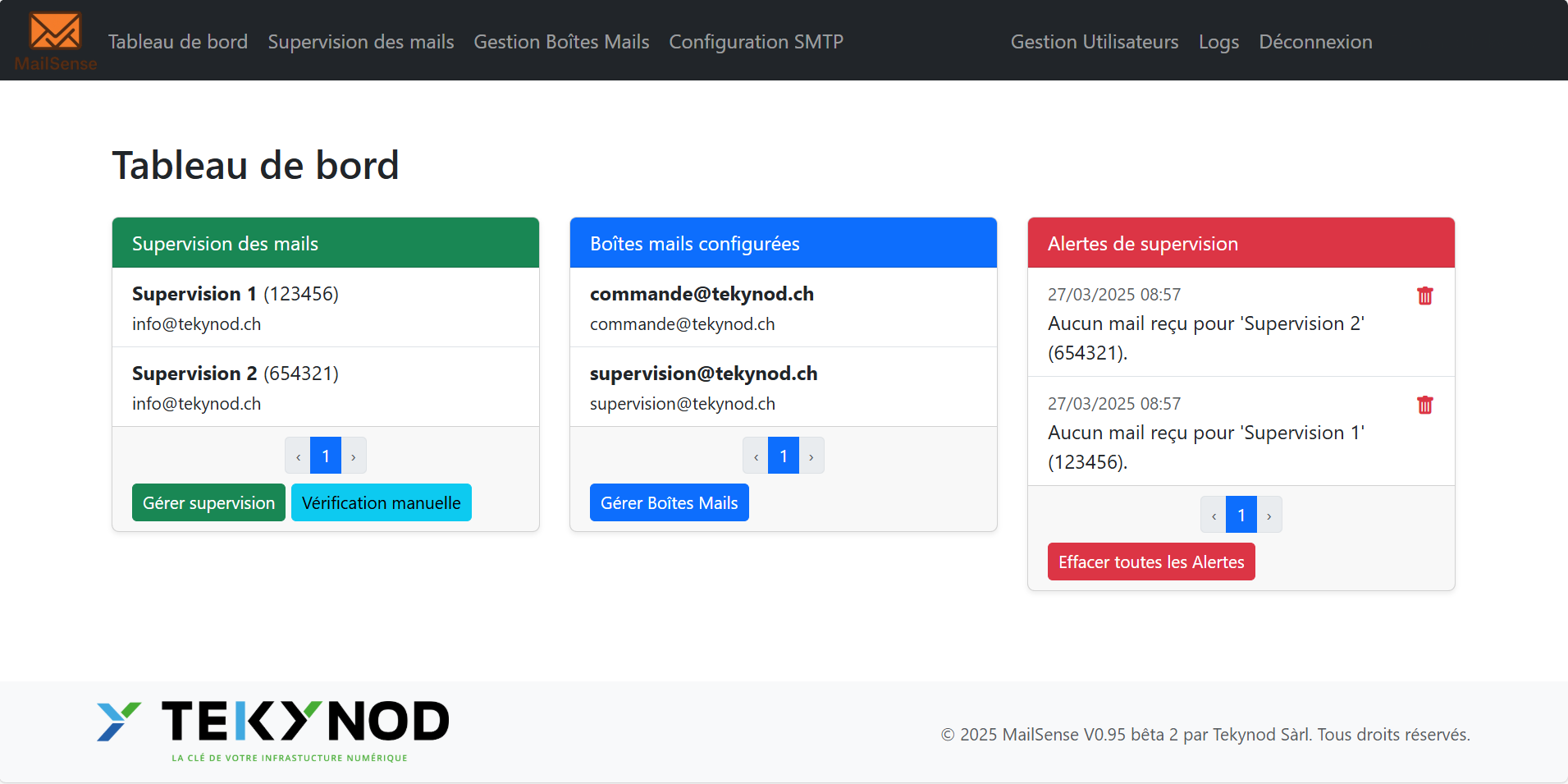Screen dimensions: 1568x784
Task: Open Configuration SMTP page
Action: 757,42
